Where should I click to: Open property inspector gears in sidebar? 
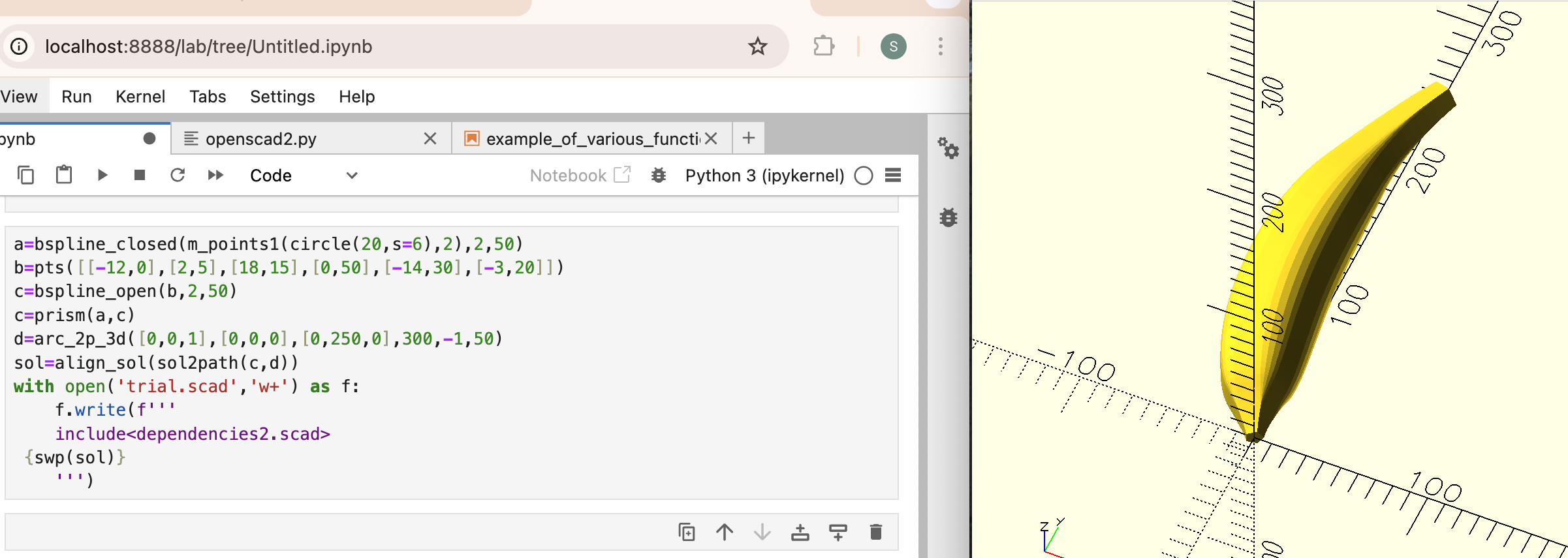pos(948,148)
